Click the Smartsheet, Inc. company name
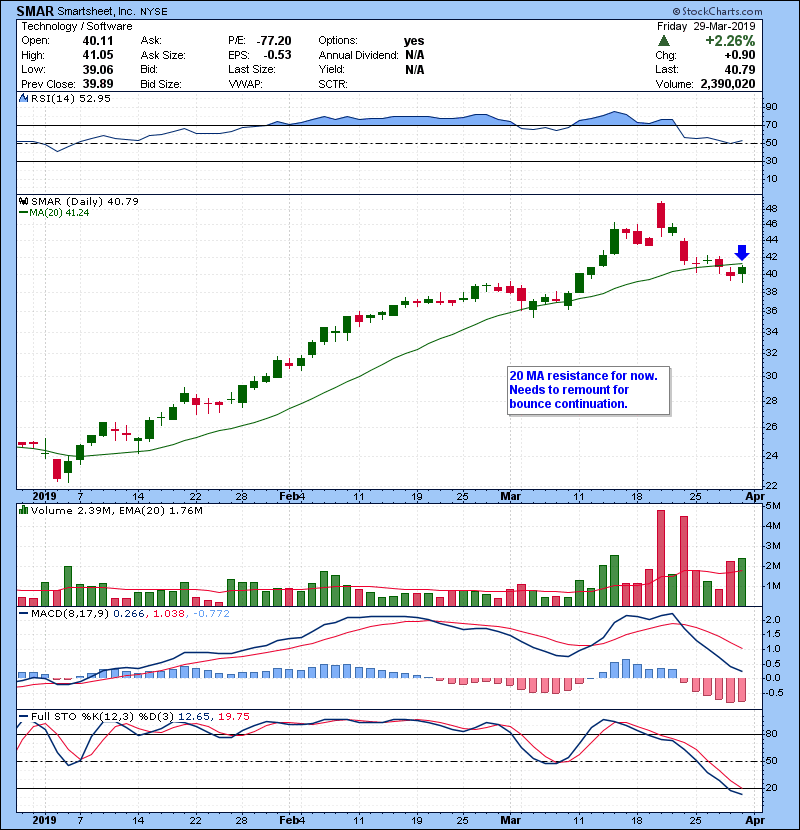 tap(96, 11)
